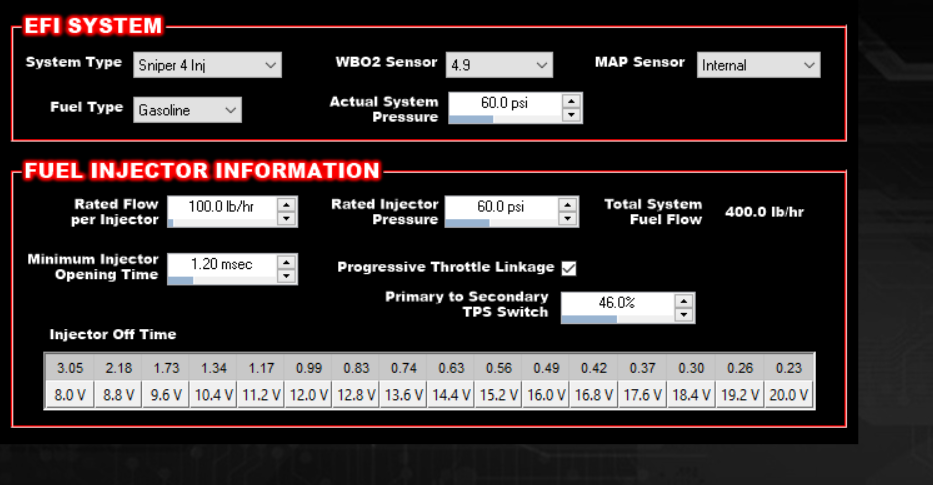Select the injector off time cell above 12.0 V
This screenshot has width=933, height=485.
[x=309, y=368]
